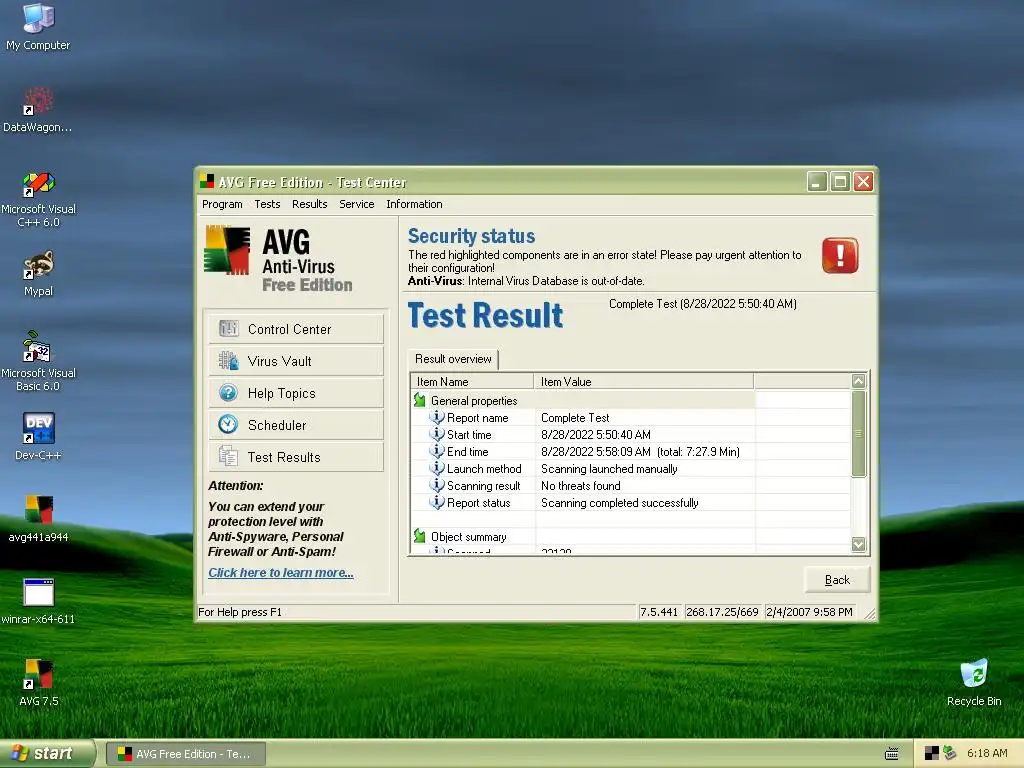Click the red security alert exclamation icon

[x=840, y=255]
